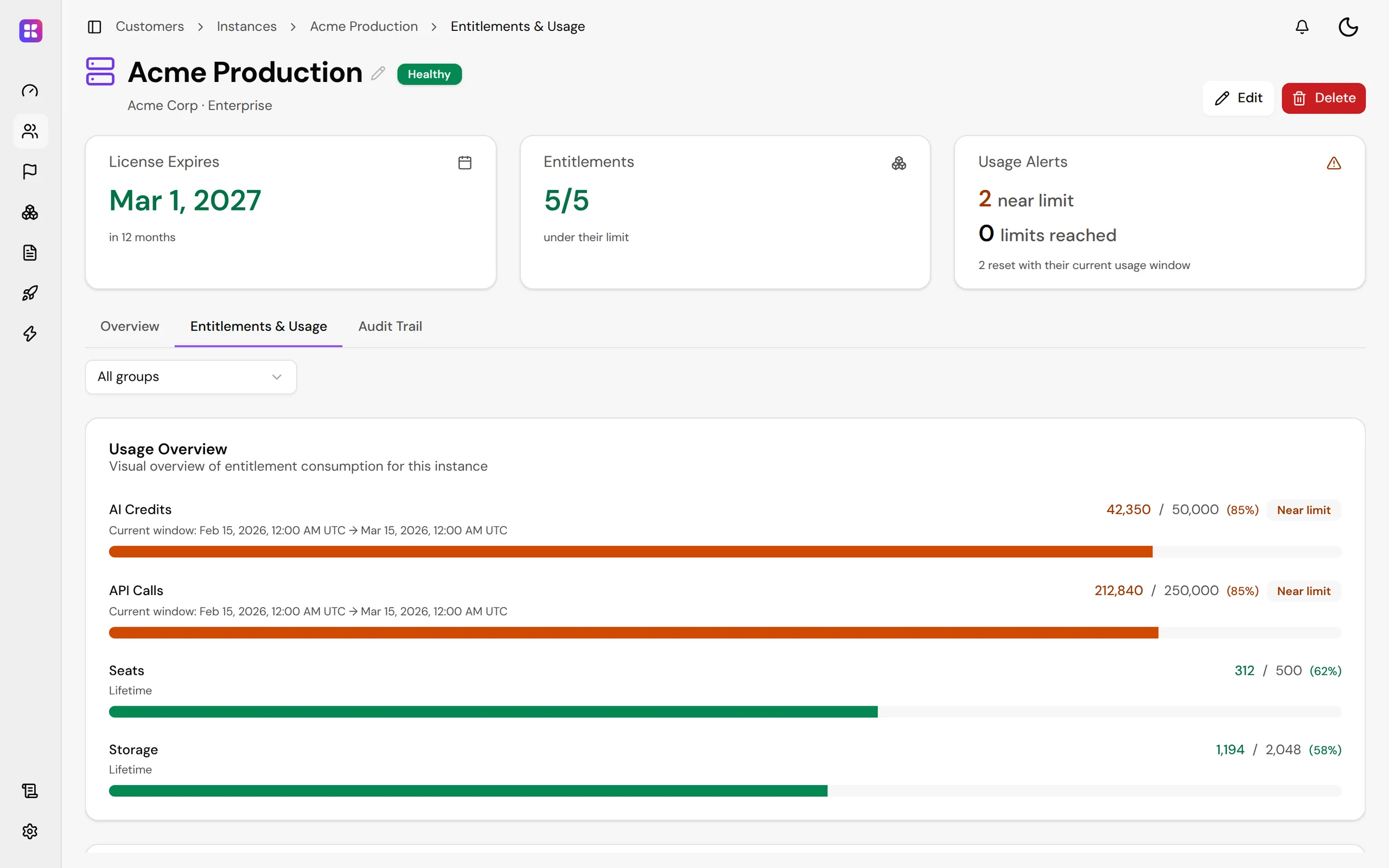Click the 42,350 AI Credits usage value
Screen dimensions: 1389x868
point(1128,510)
